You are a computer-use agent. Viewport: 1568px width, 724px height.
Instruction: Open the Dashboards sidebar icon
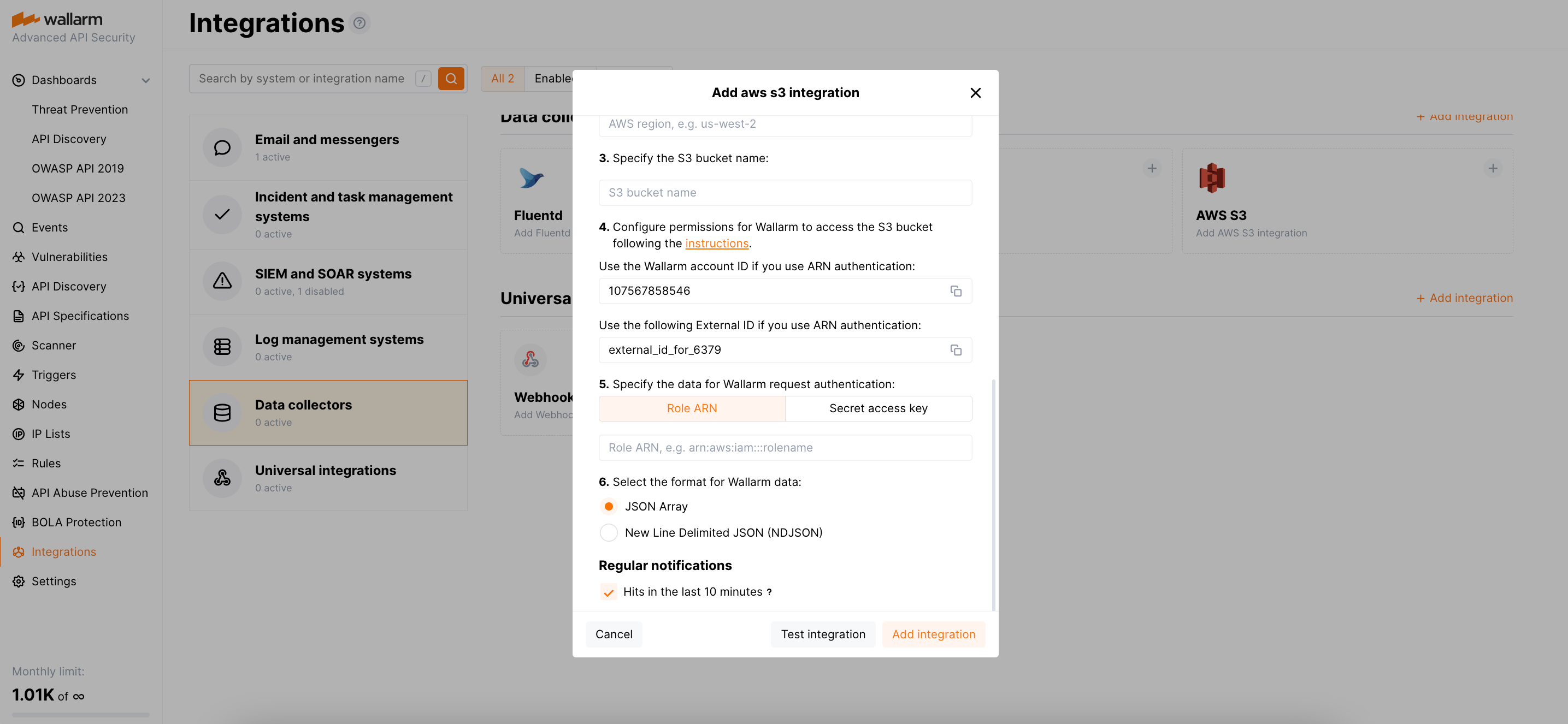click(x=17, y=80)
